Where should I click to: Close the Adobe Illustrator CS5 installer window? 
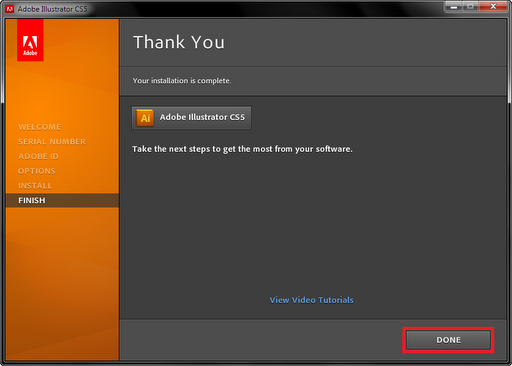[493, 7]
